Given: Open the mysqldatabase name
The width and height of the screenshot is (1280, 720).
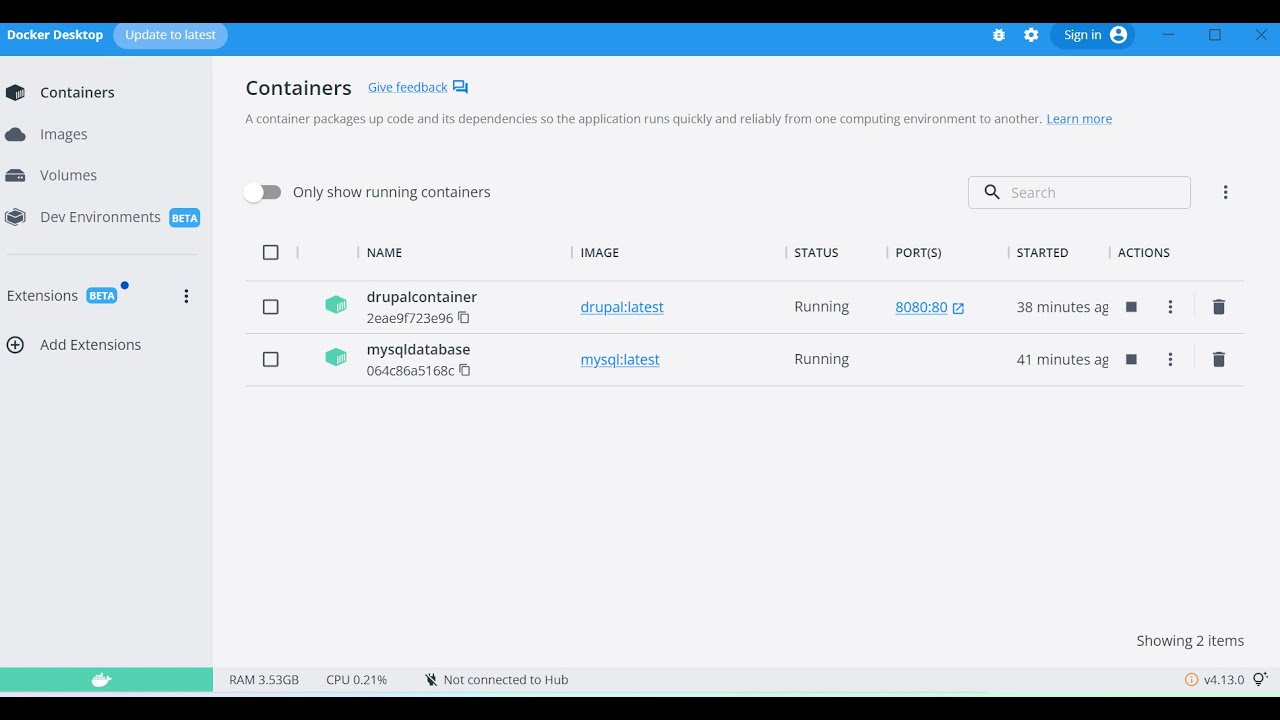Looking at the screenshot, I should pyautogui.click(x=418, y=349).
